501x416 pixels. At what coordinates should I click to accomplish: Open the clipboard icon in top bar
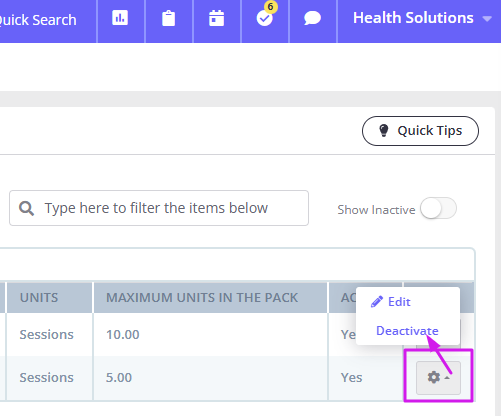point(168,18)
